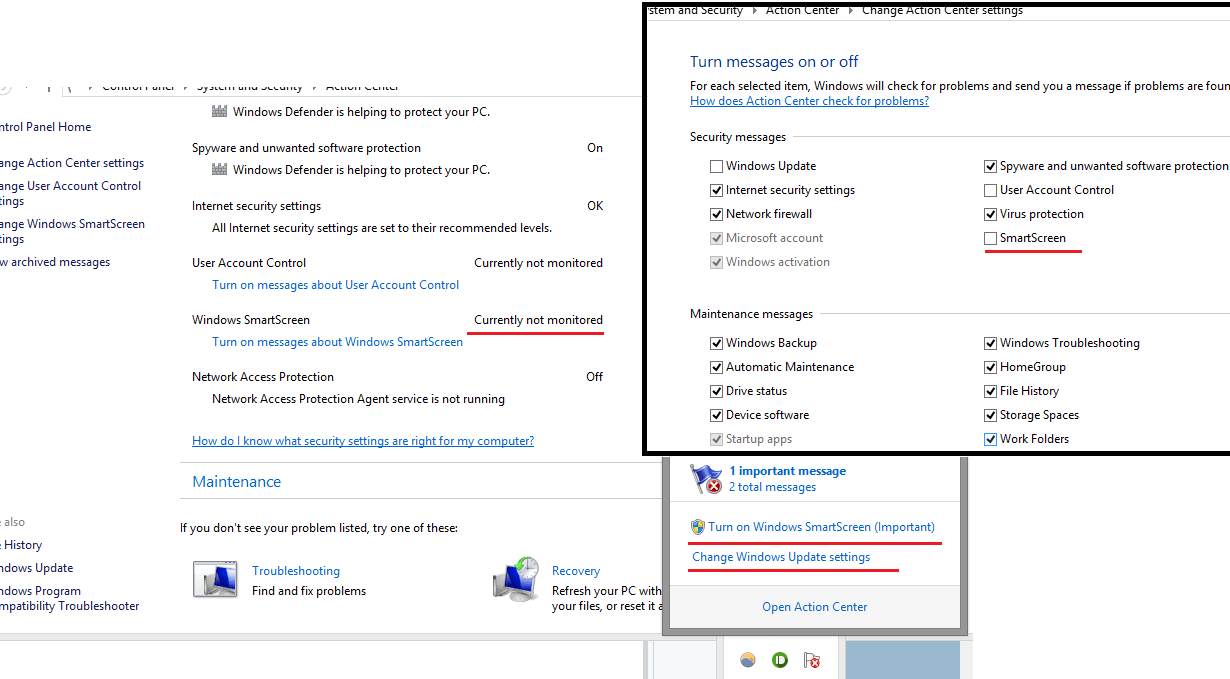Toggle the Virus protection checkbox
Image resolution: width=1230 pixels, height=679 pixels.
[990, 214]
